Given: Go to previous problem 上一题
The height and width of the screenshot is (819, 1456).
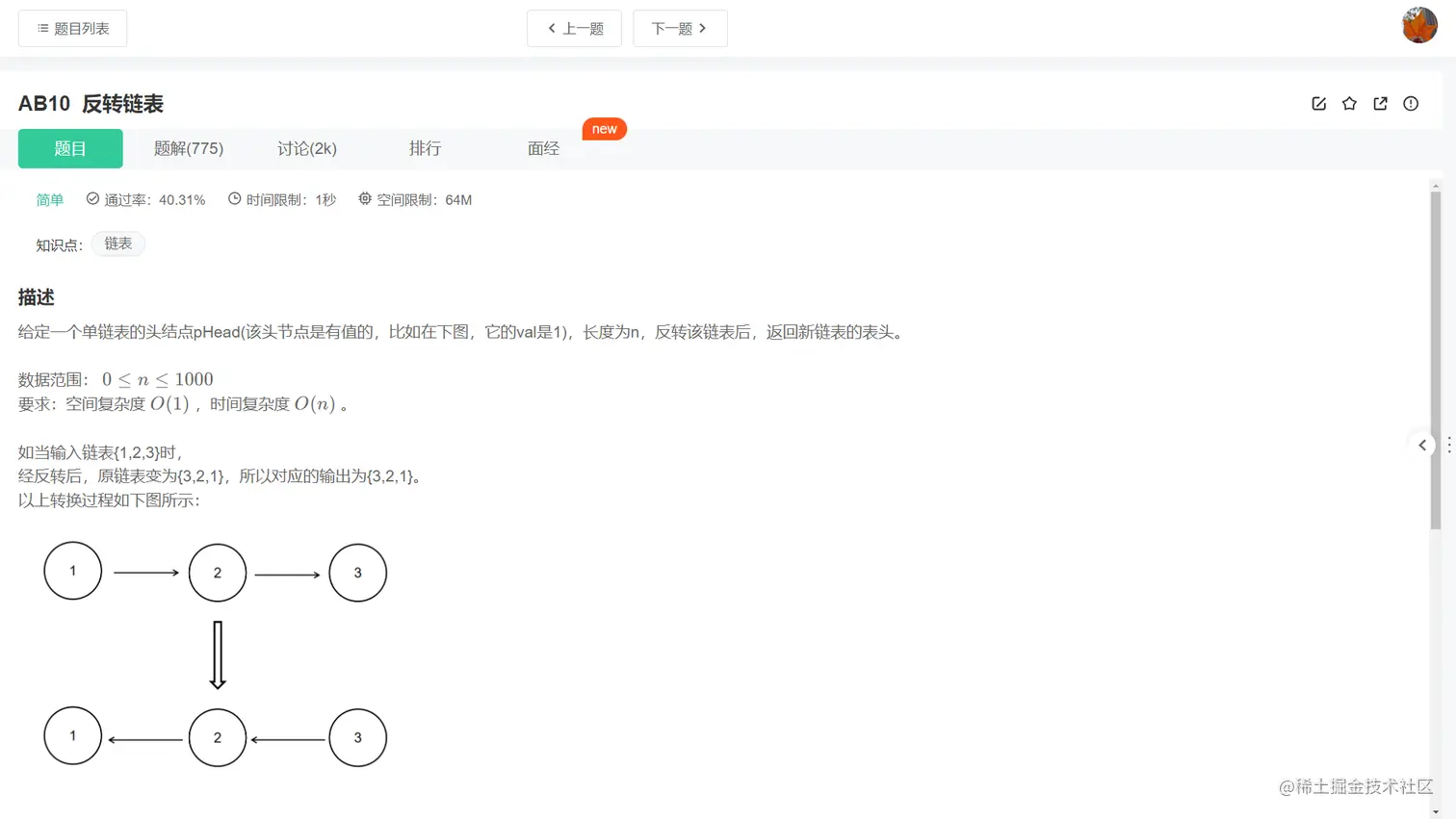Looking at the screenshot, I should [574, 29].
